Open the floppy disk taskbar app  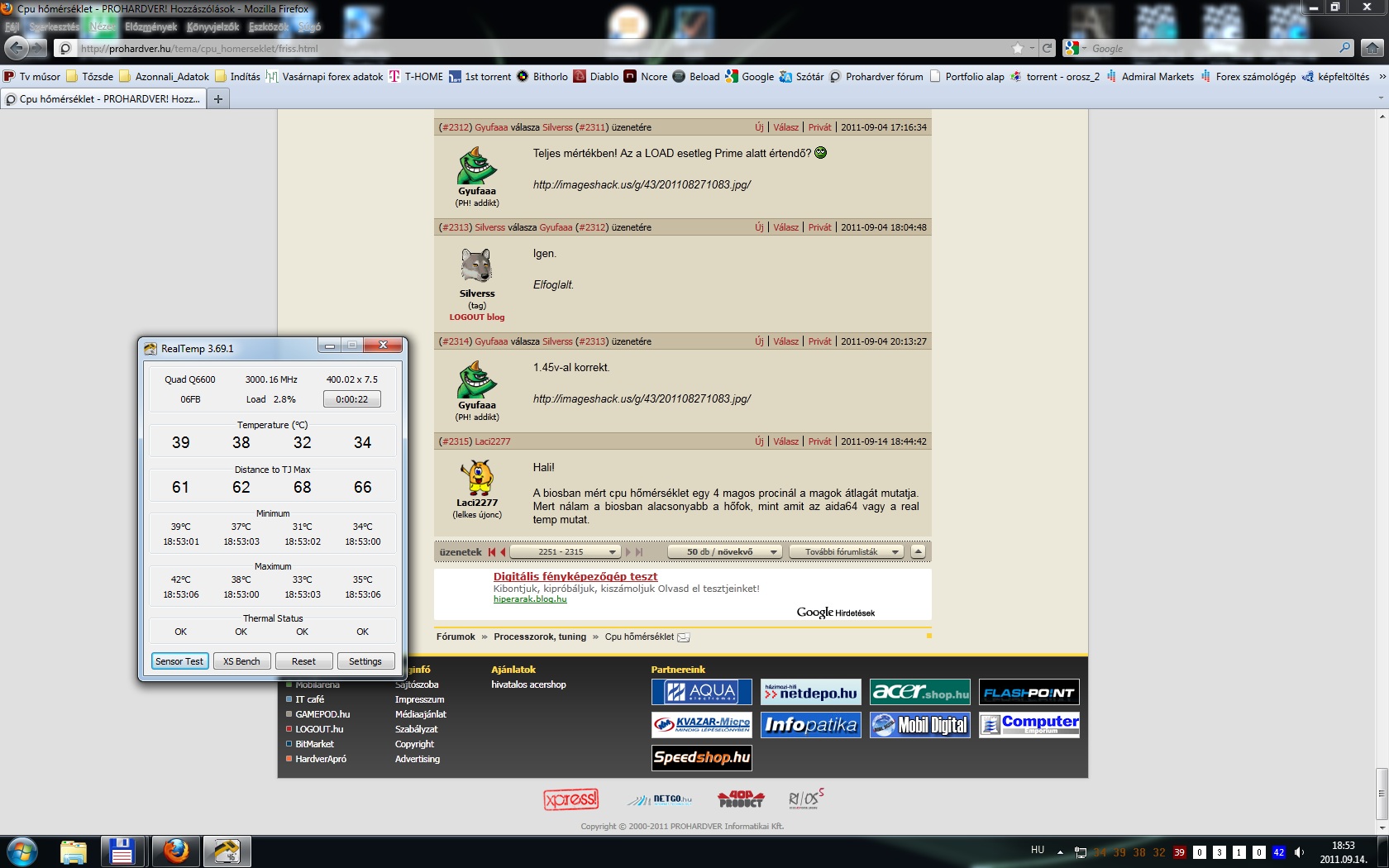click(x=122, y=851)
